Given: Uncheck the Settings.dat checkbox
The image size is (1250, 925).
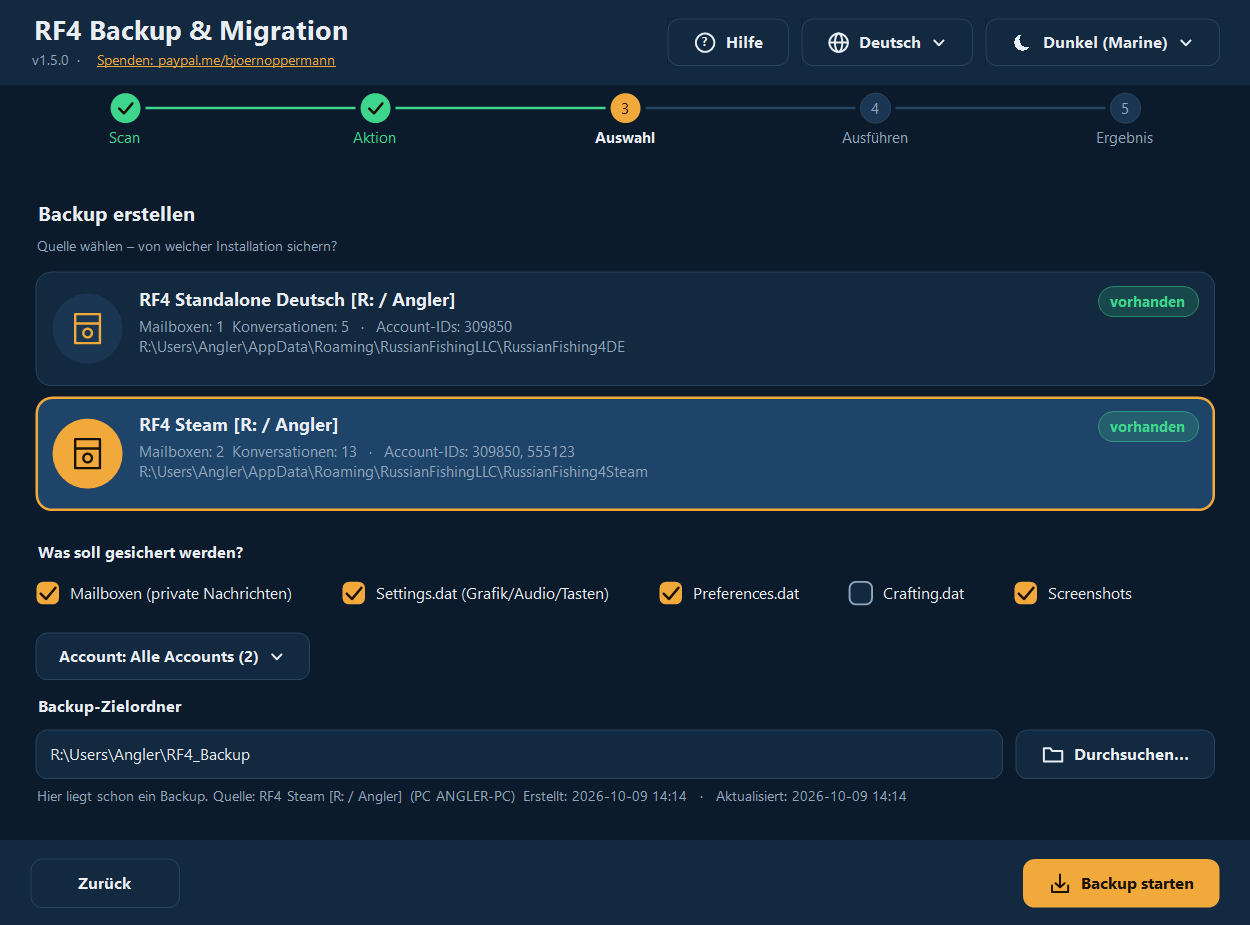Looking at the screenshot, I should (x=354, y=594).
